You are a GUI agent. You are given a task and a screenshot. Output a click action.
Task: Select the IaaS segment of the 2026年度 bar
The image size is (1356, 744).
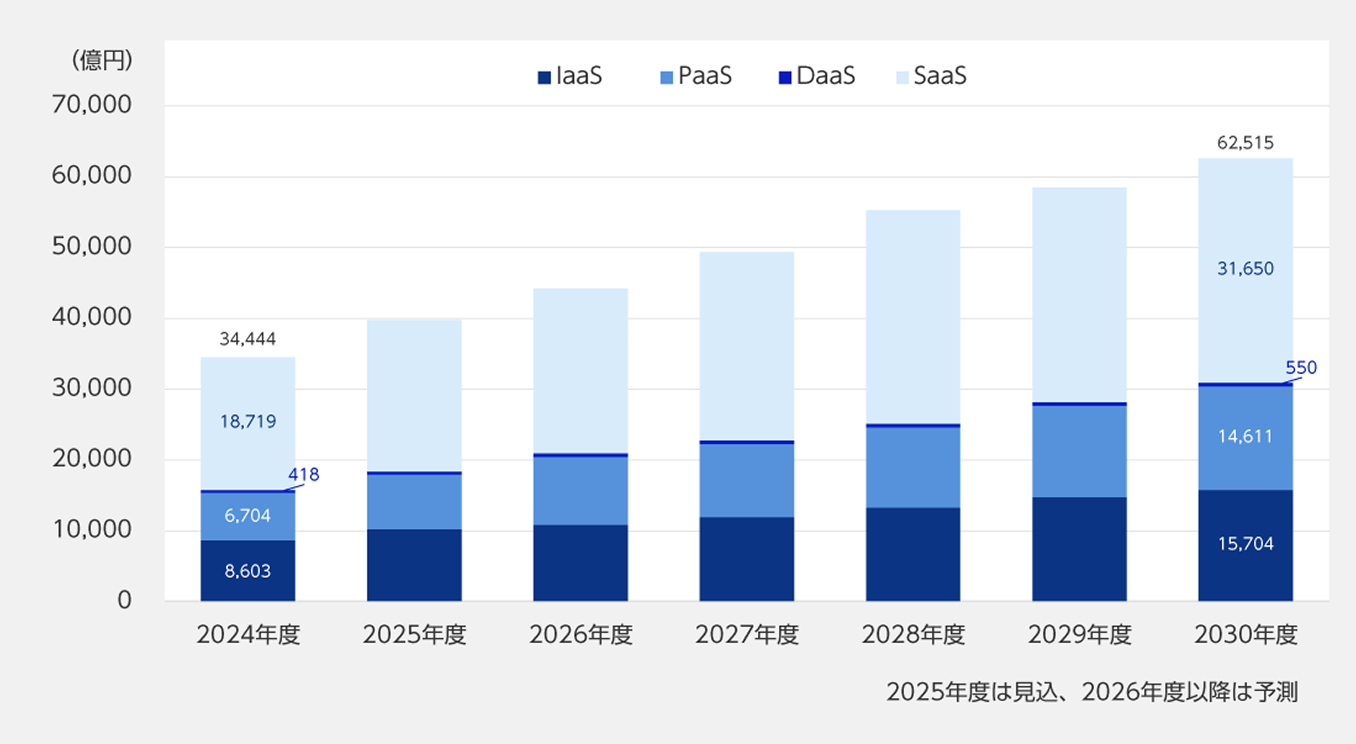click(580, 562)
